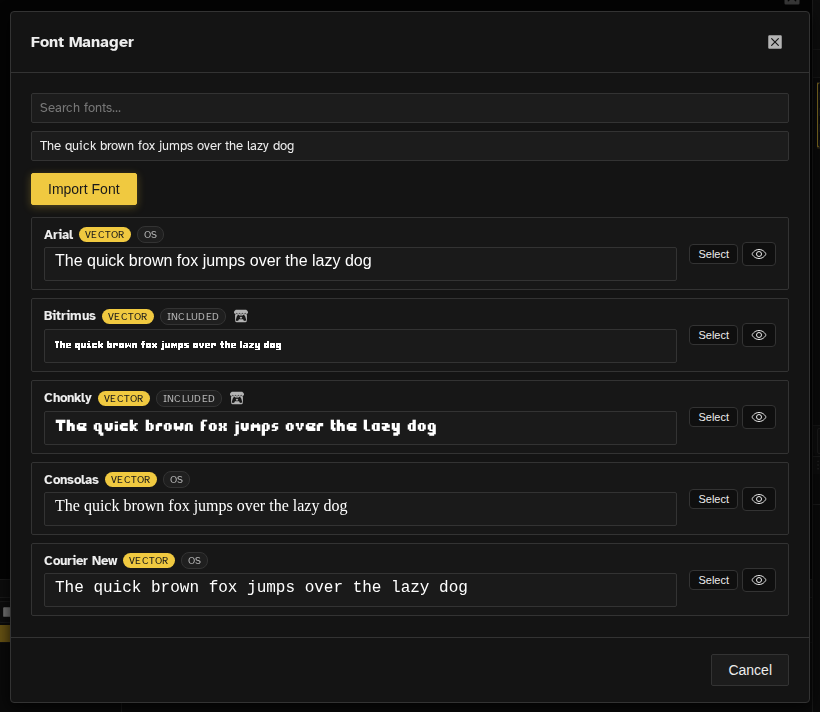Click the Bitrimus sample text box
820x712 pixels.
click(x=360, y=346)
